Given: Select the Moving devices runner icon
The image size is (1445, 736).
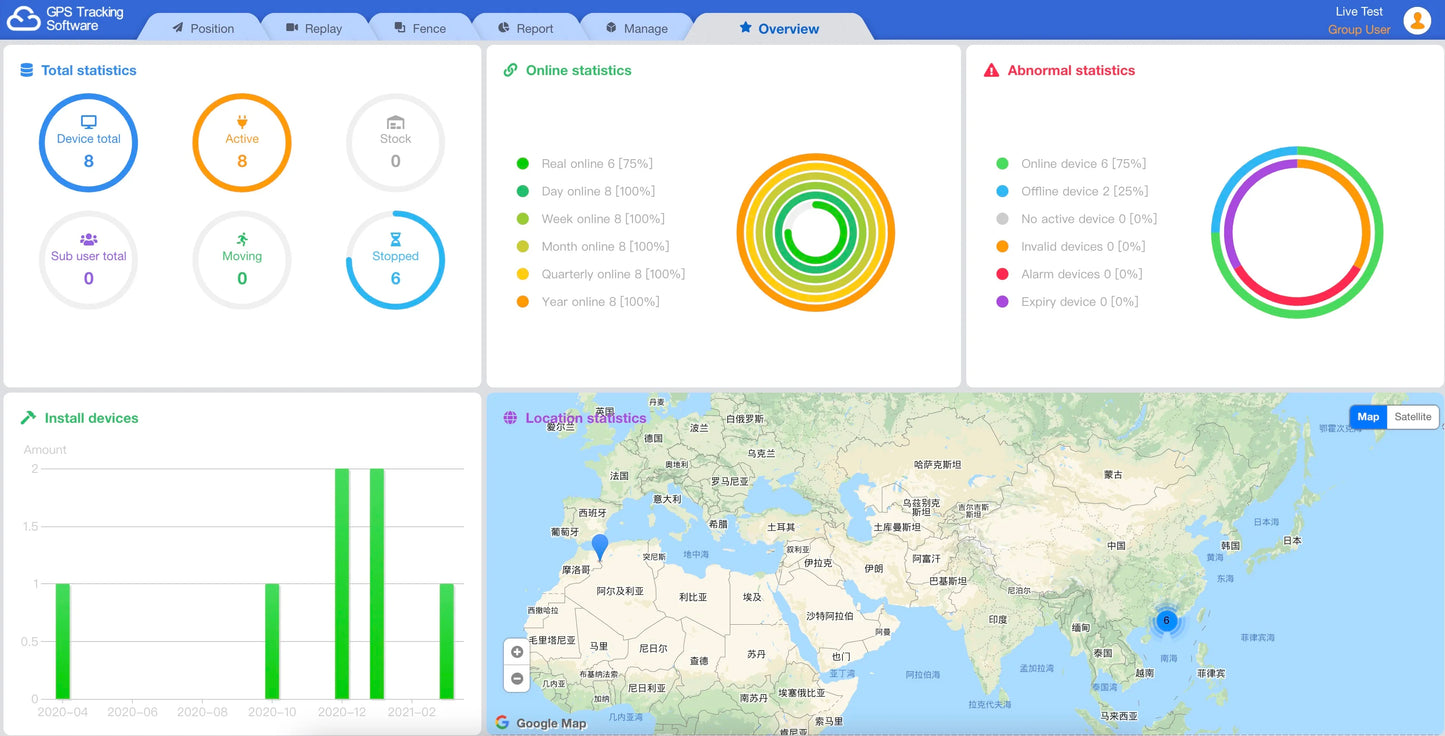Looking at the screenshot, I should click(242, 237).
